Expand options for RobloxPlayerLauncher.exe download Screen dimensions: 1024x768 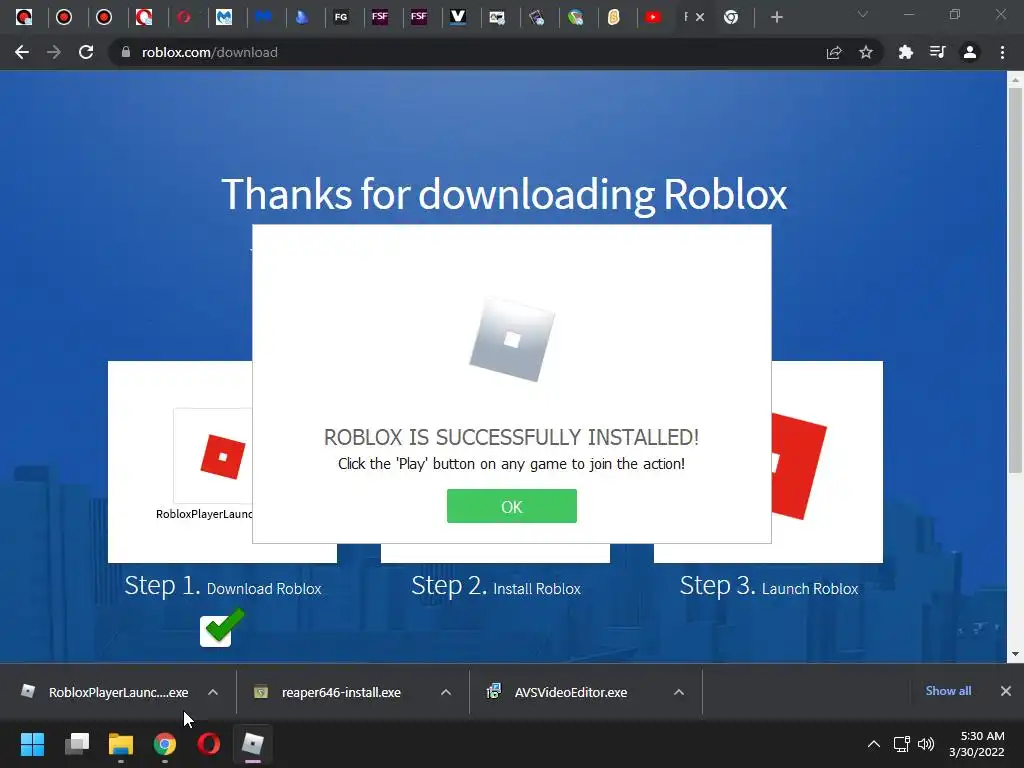point(213,692)
